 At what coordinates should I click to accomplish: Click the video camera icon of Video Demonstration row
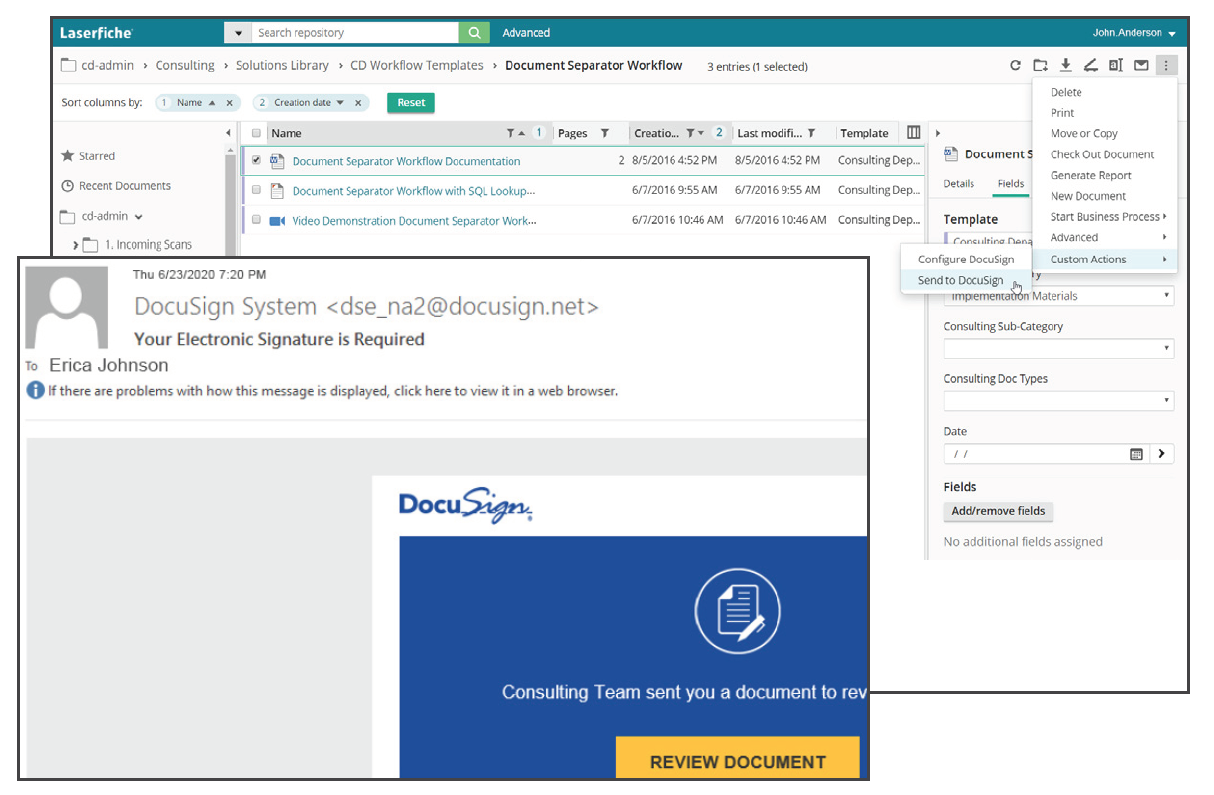click(277, 221)
